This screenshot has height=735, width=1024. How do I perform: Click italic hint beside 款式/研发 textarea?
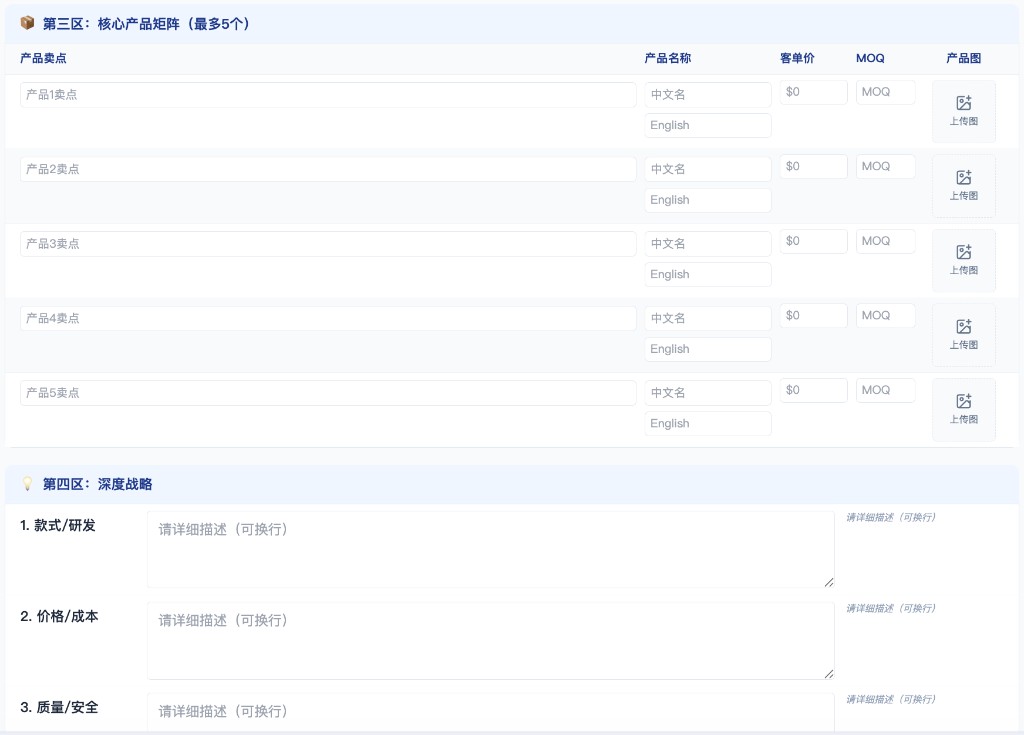coord(891,517)
